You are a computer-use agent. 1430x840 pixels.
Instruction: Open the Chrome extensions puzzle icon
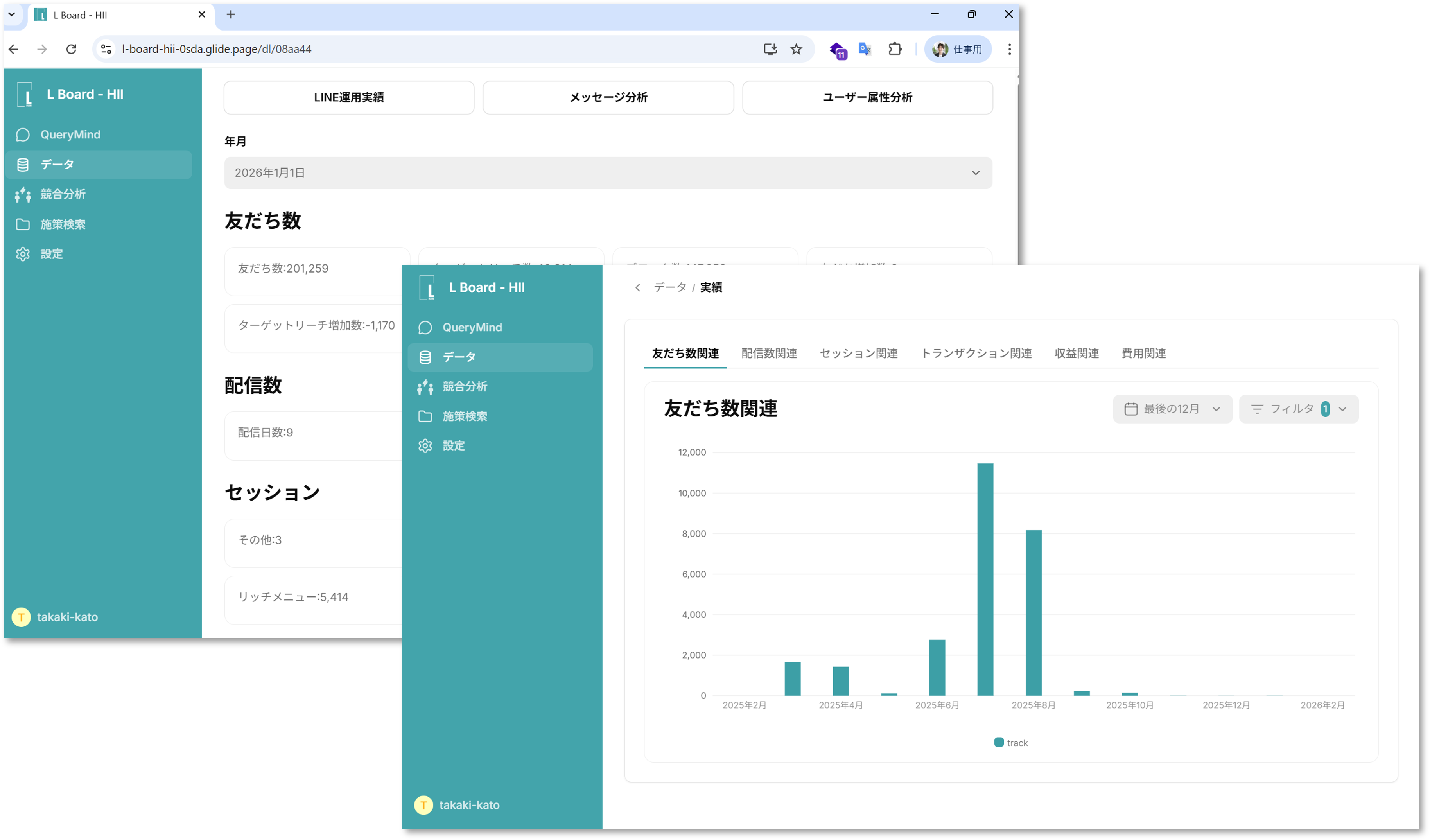[895, 49]
